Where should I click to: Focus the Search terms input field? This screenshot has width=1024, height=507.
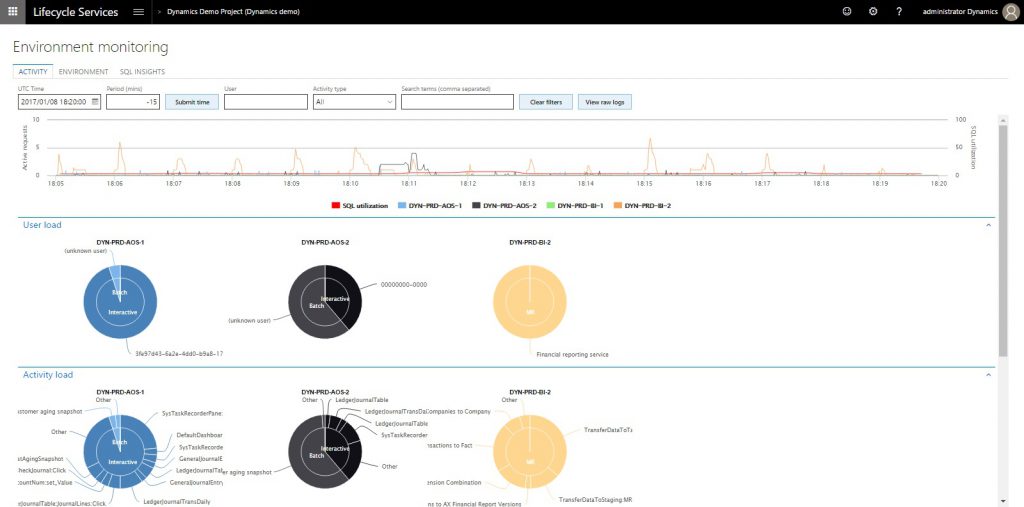point(457,102)
